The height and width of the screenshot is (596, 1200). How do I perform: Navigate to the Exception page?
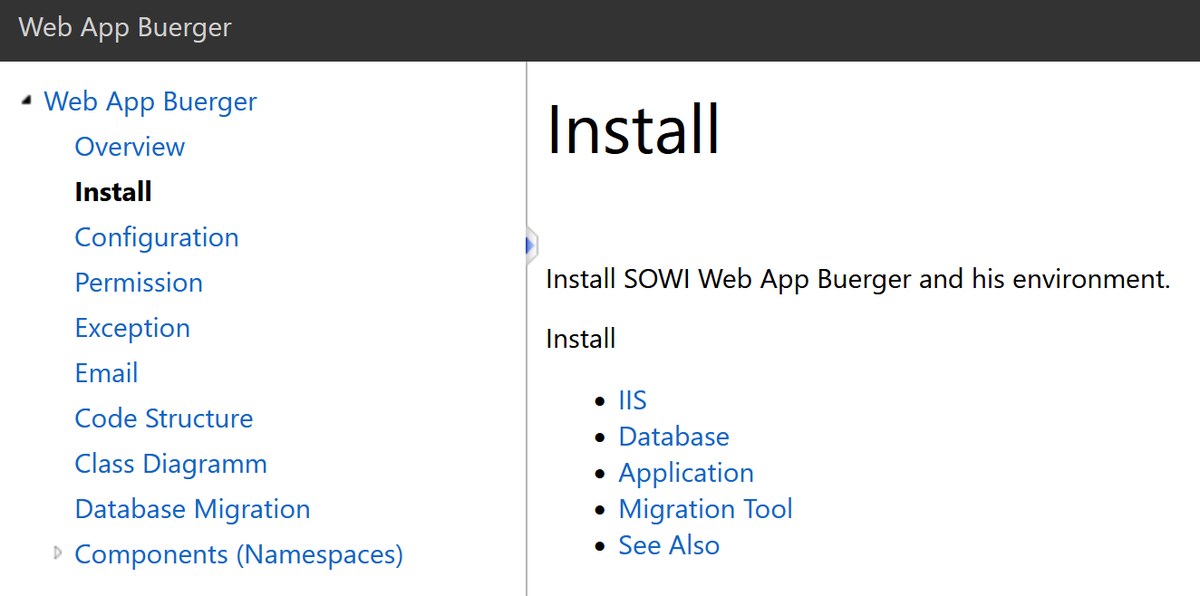[132, 328]
